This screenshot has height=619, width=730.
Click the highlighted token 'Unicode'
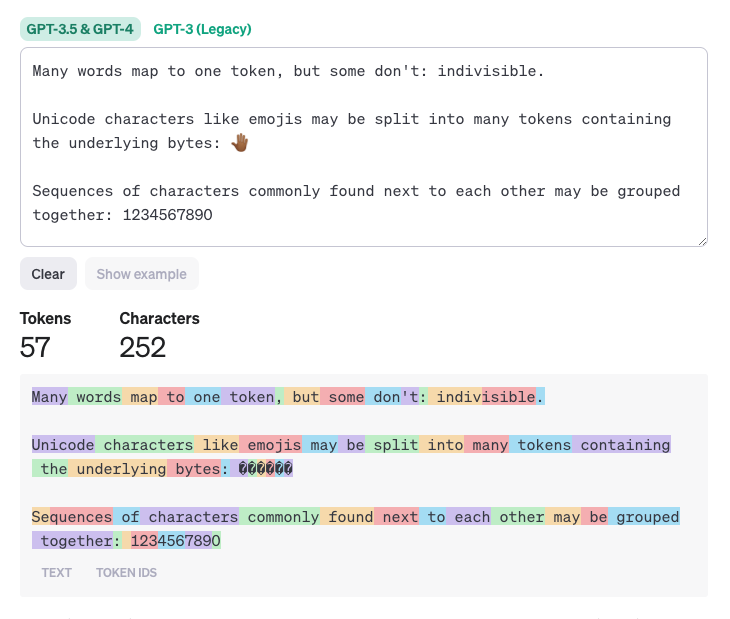63,444
